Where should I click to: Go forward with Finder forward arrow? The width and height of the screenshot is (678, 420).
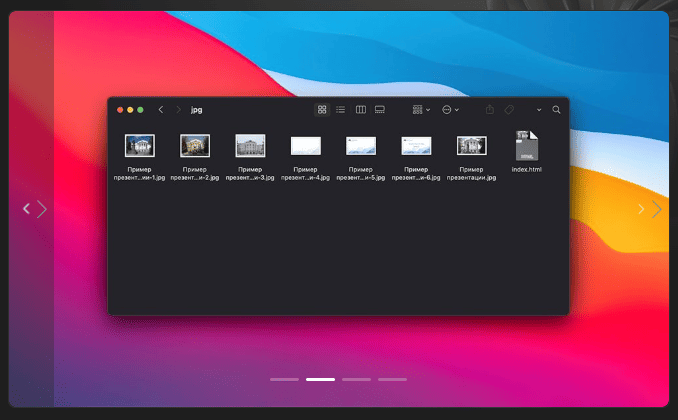click(178, 110)
